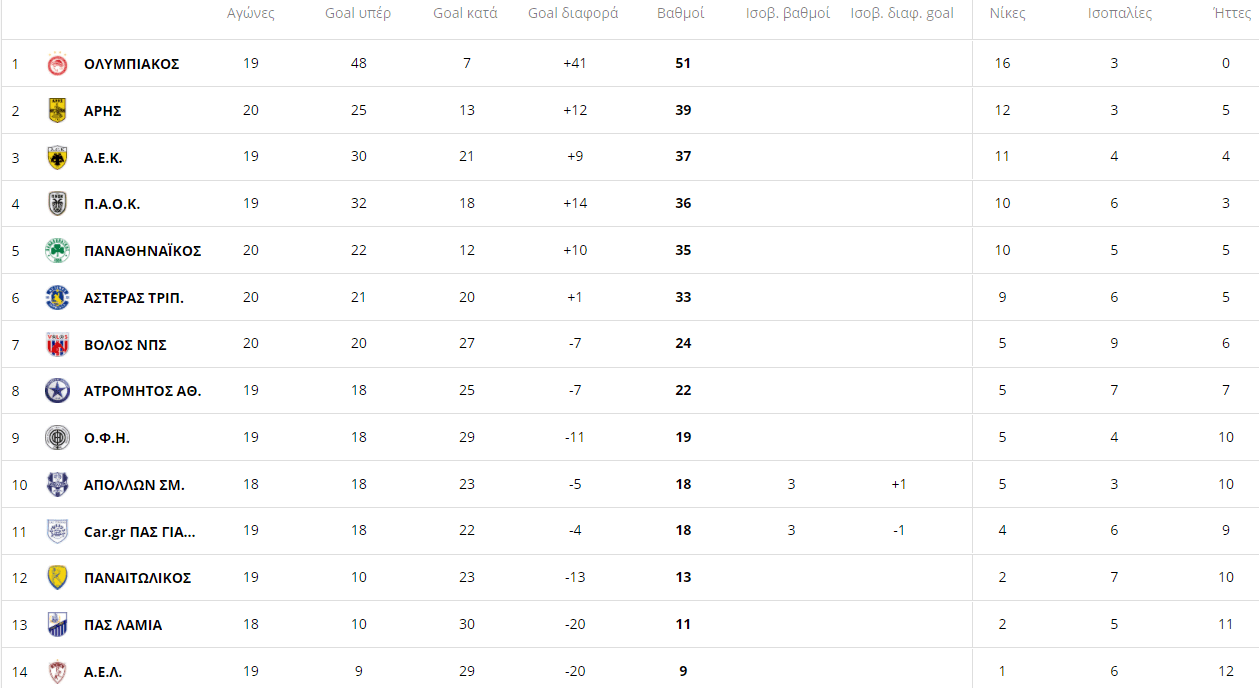Click the ΑΣΤΕΡΑΣ ΤΡΙΠ. club crest

point(58,298)
